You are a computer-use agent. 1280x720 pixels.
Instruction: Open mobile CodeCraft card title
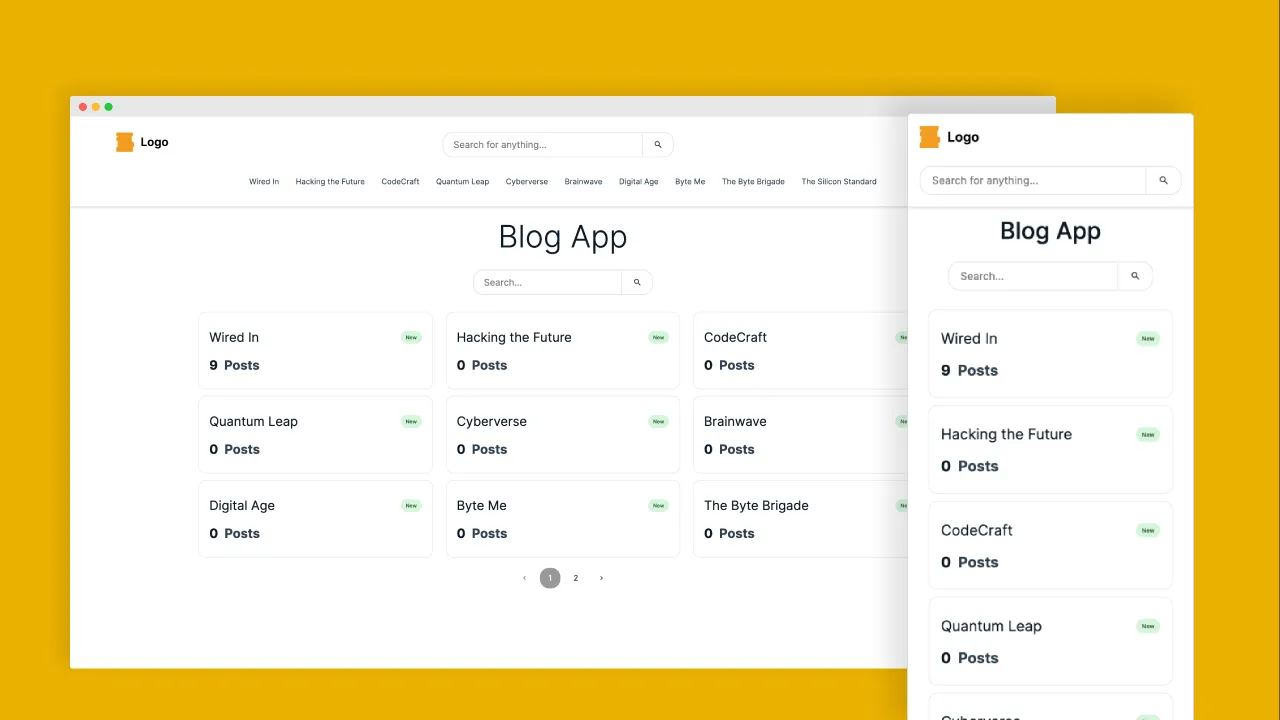point(977,531)
